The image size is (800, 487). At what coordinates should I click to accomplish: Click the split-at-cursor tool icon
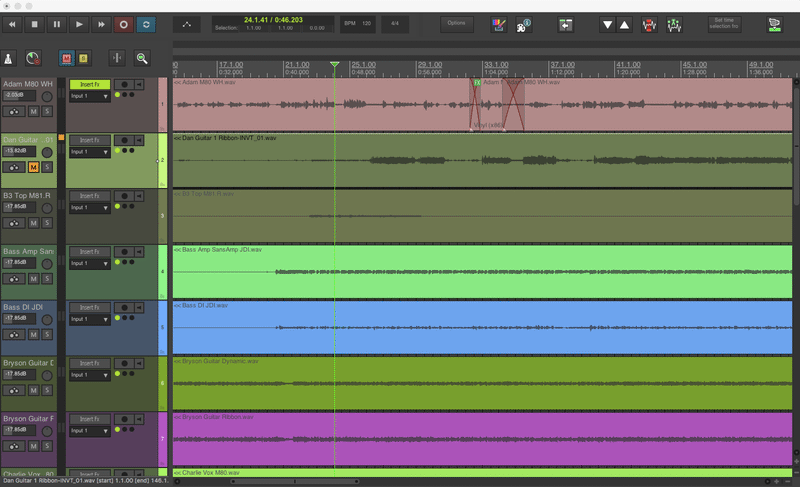pos(116,59)
